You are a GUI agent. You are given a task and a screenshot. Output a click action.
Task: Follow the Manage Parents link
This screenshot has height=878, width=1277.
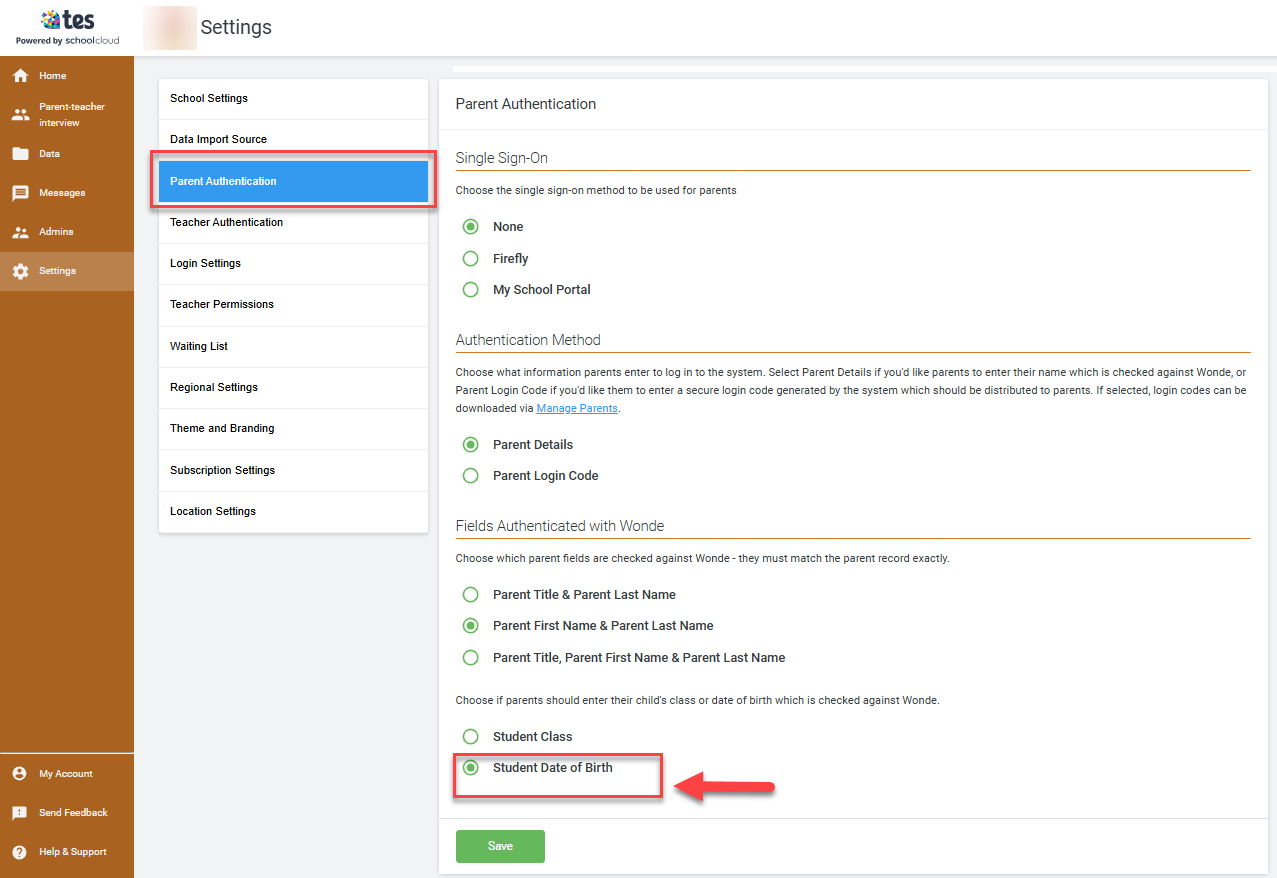[x=577, y=408]
